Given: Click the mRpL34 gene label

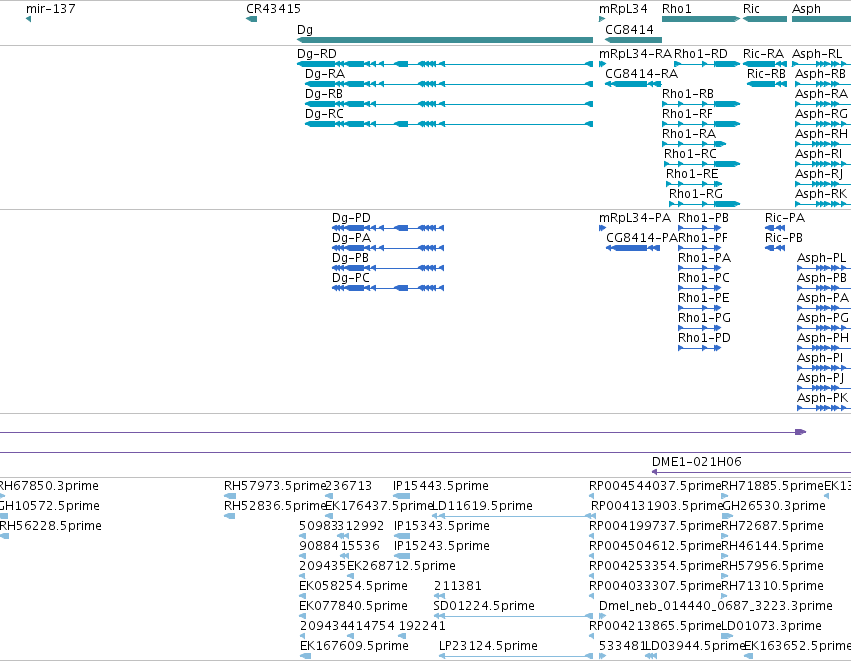Looking at the screenshot, I should 623,9.
